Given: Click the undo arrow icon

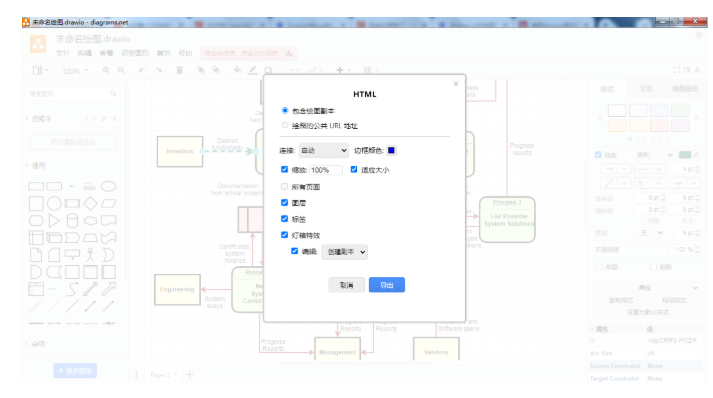Looking at the screenshot, I should 142,70.
